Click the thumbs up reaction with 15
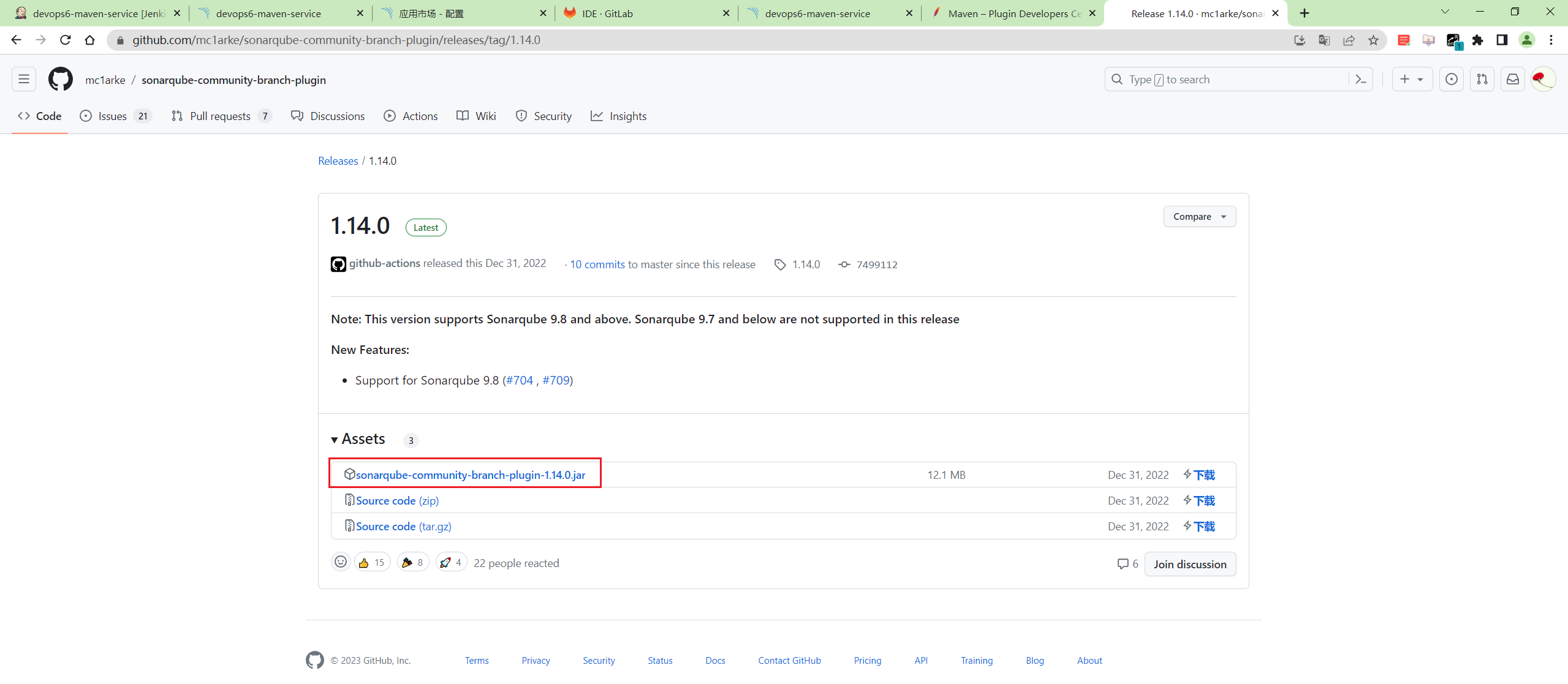This screenshot has height=684, width=1568. [372, 562]
